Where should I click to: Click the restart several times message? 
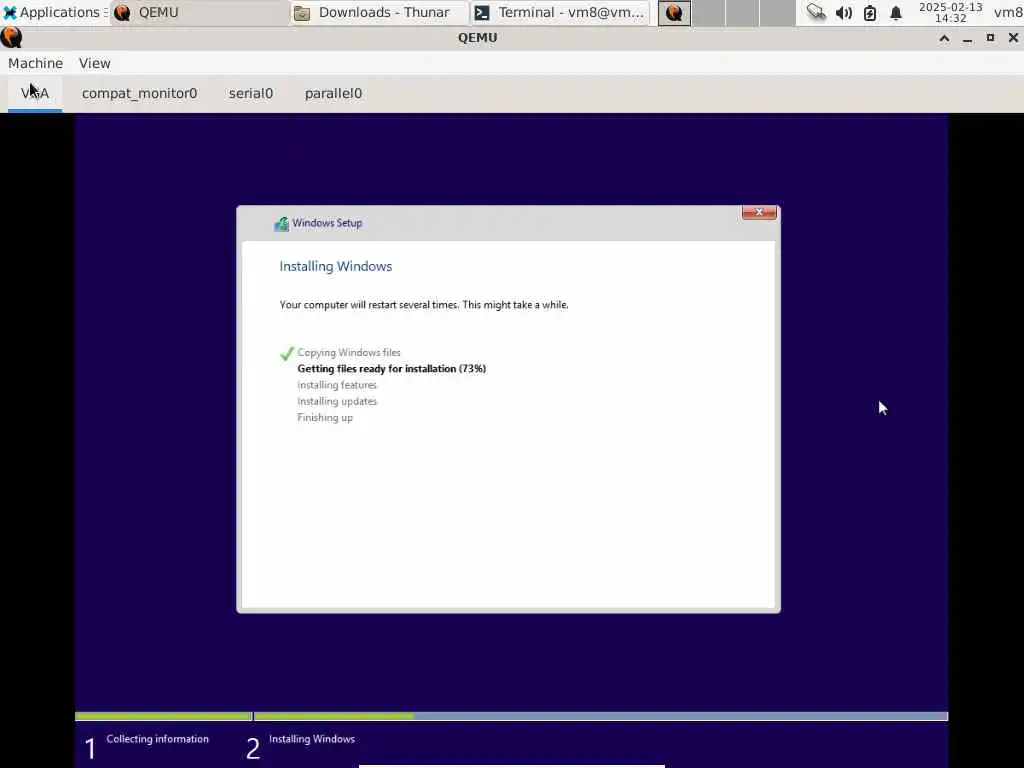[x=424, y=305]
